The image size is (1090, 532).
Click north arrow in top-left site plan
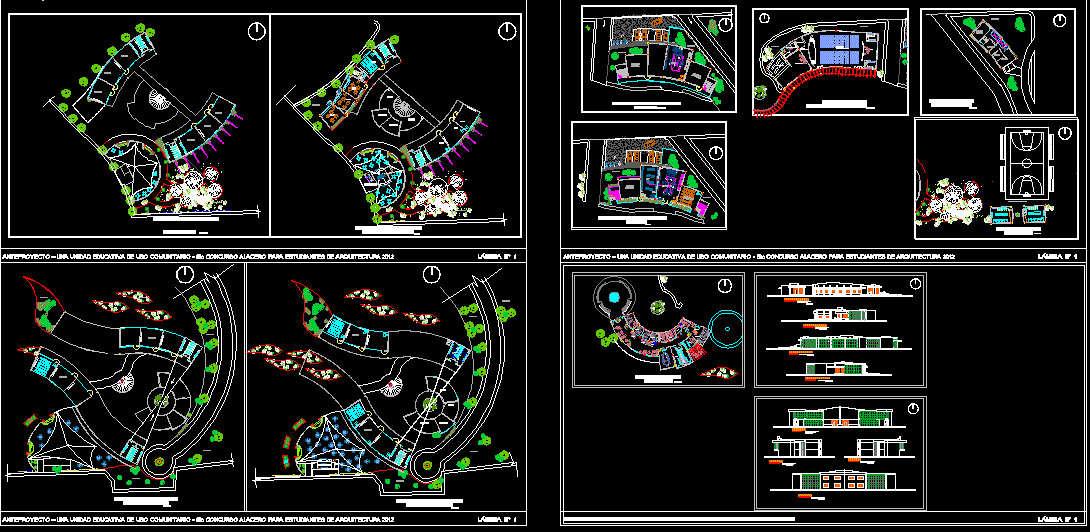[256, 31]
